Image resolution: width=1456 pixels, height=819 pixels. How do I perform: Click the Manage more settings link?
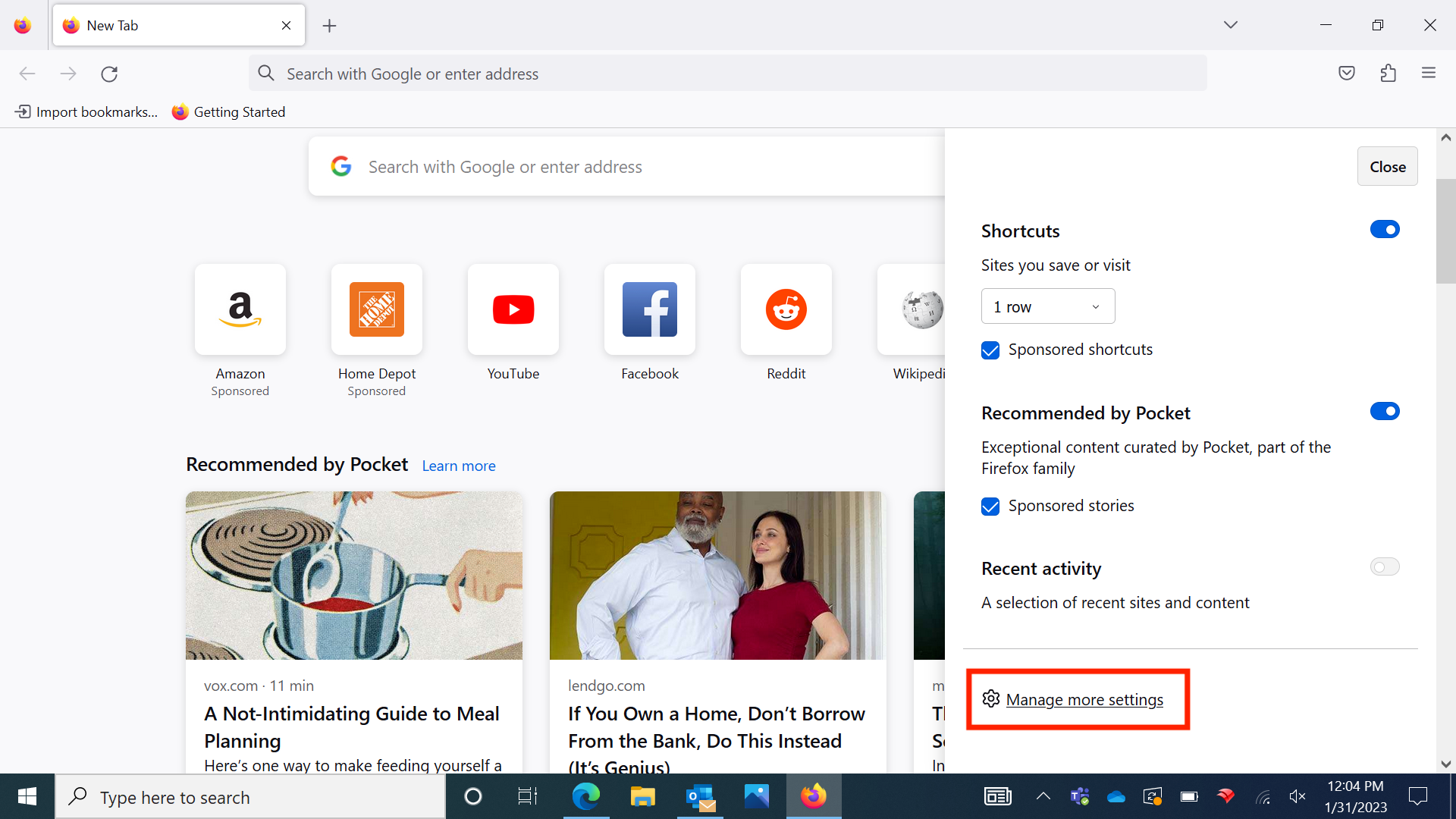pos(1084,700)
